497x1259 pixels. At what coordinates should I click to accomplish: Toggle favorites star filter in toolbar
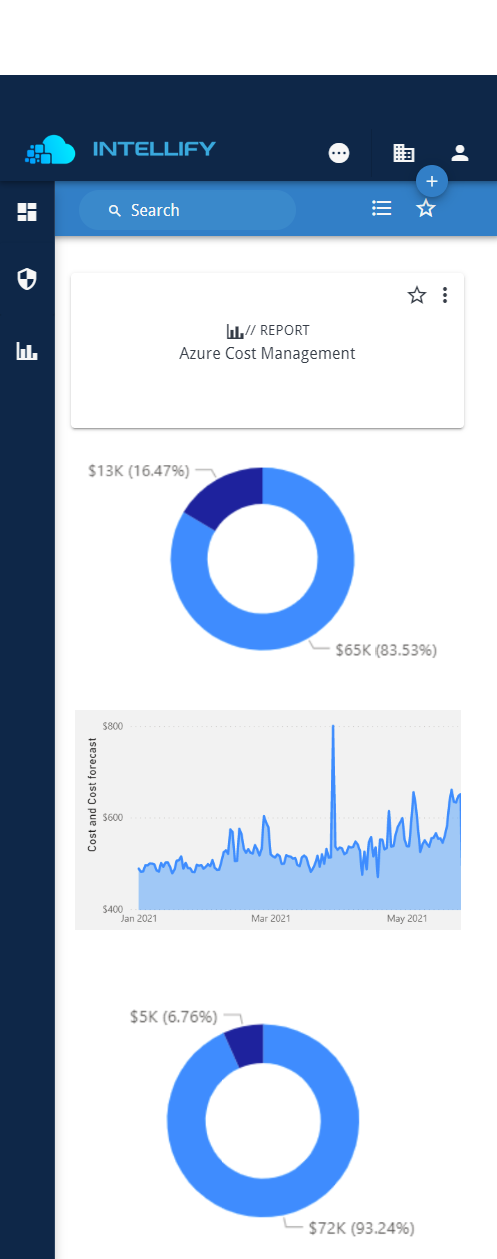tap(426, 208)
